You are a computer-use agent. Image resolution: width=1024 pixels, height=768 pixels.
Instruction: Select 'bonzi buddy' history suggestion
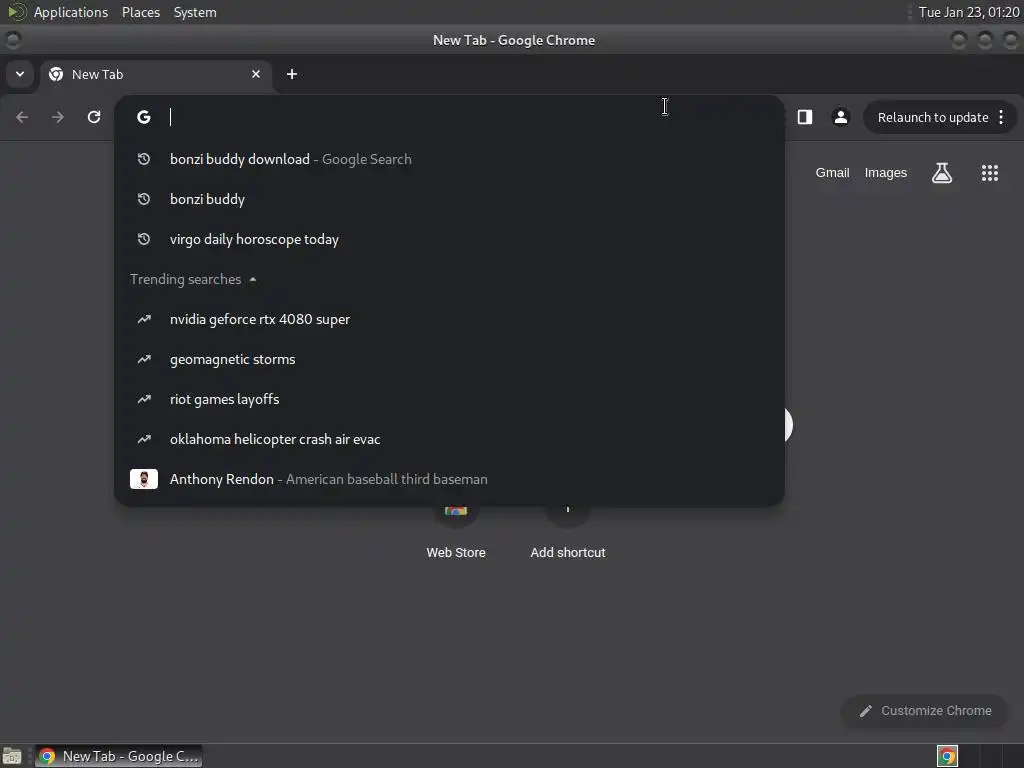click(449, 199)
